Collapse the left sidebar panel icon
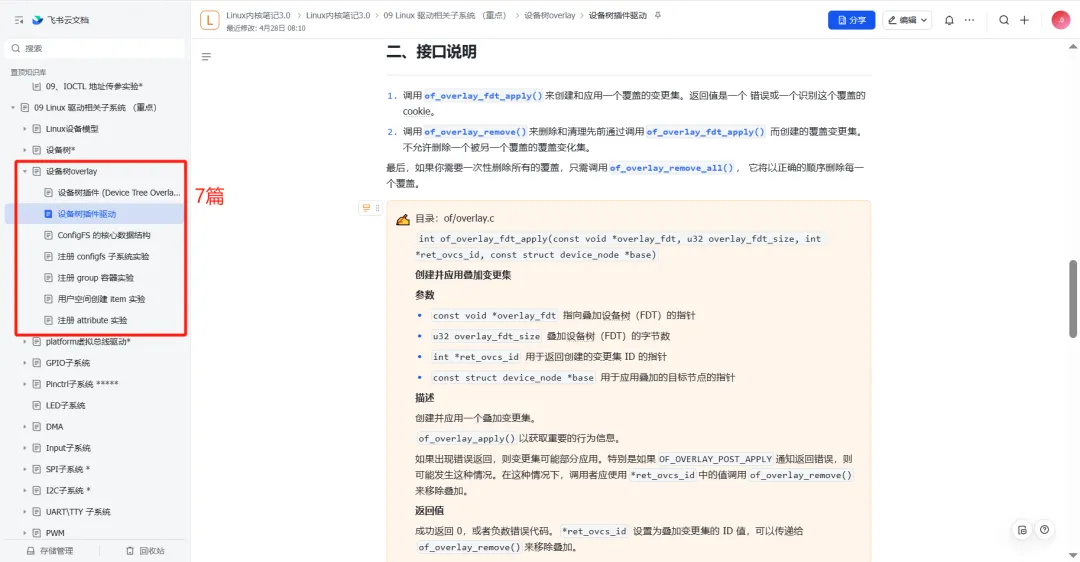1080x562 pixels. (x=19, y=20)
